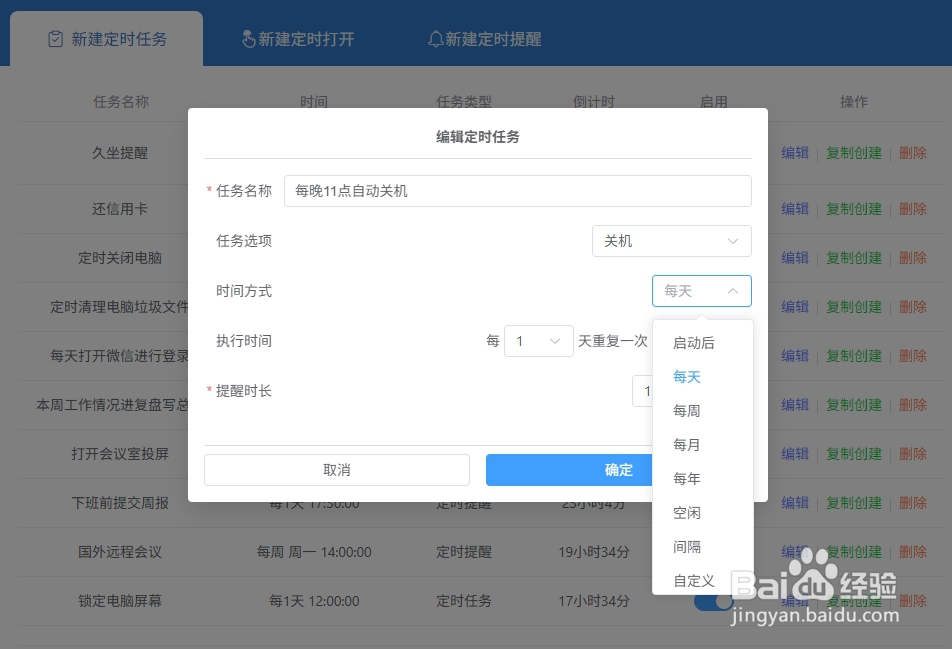Click 操作 column header
Screen dimensions: 952x649
coord(854,102)
